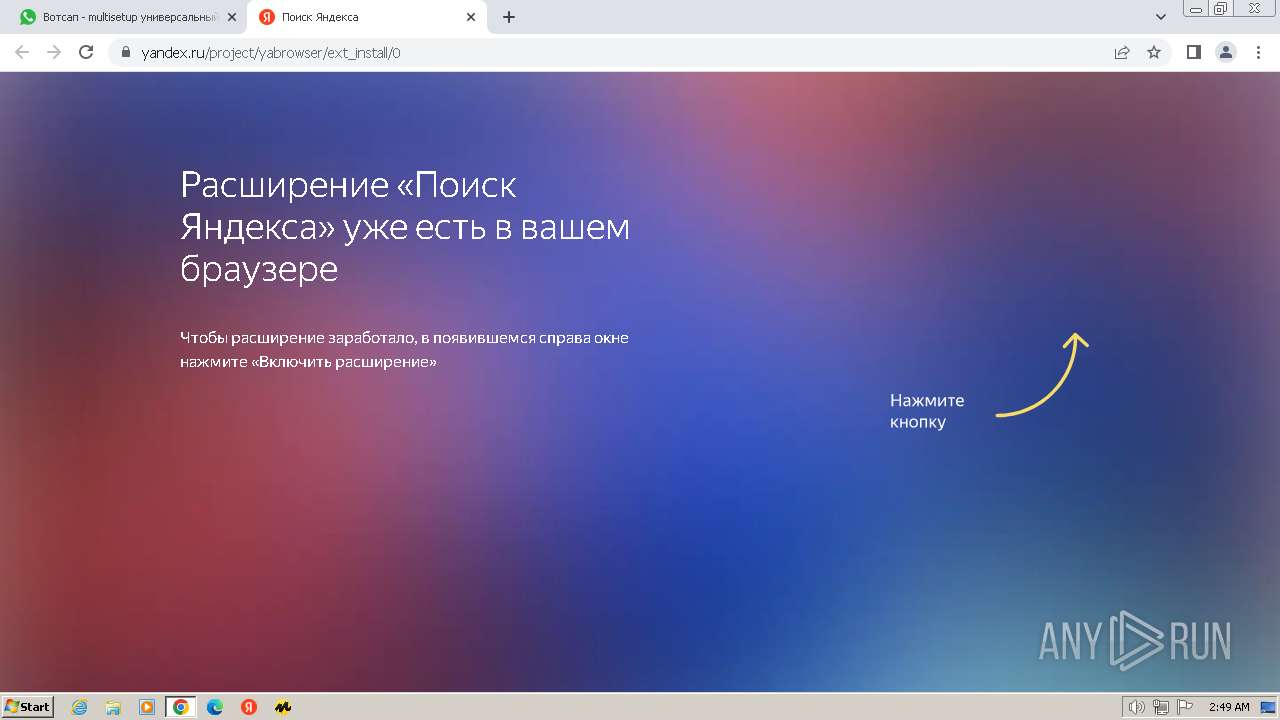Open network status tray icon
The height and width of the screenshot is (720, 1280).
pyautogui.click(x=1161, y=707)
